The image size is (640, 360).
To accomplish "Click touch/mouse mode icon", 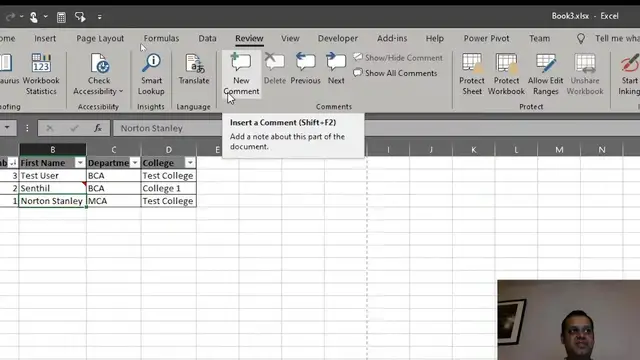I will [x=34, y=17].
